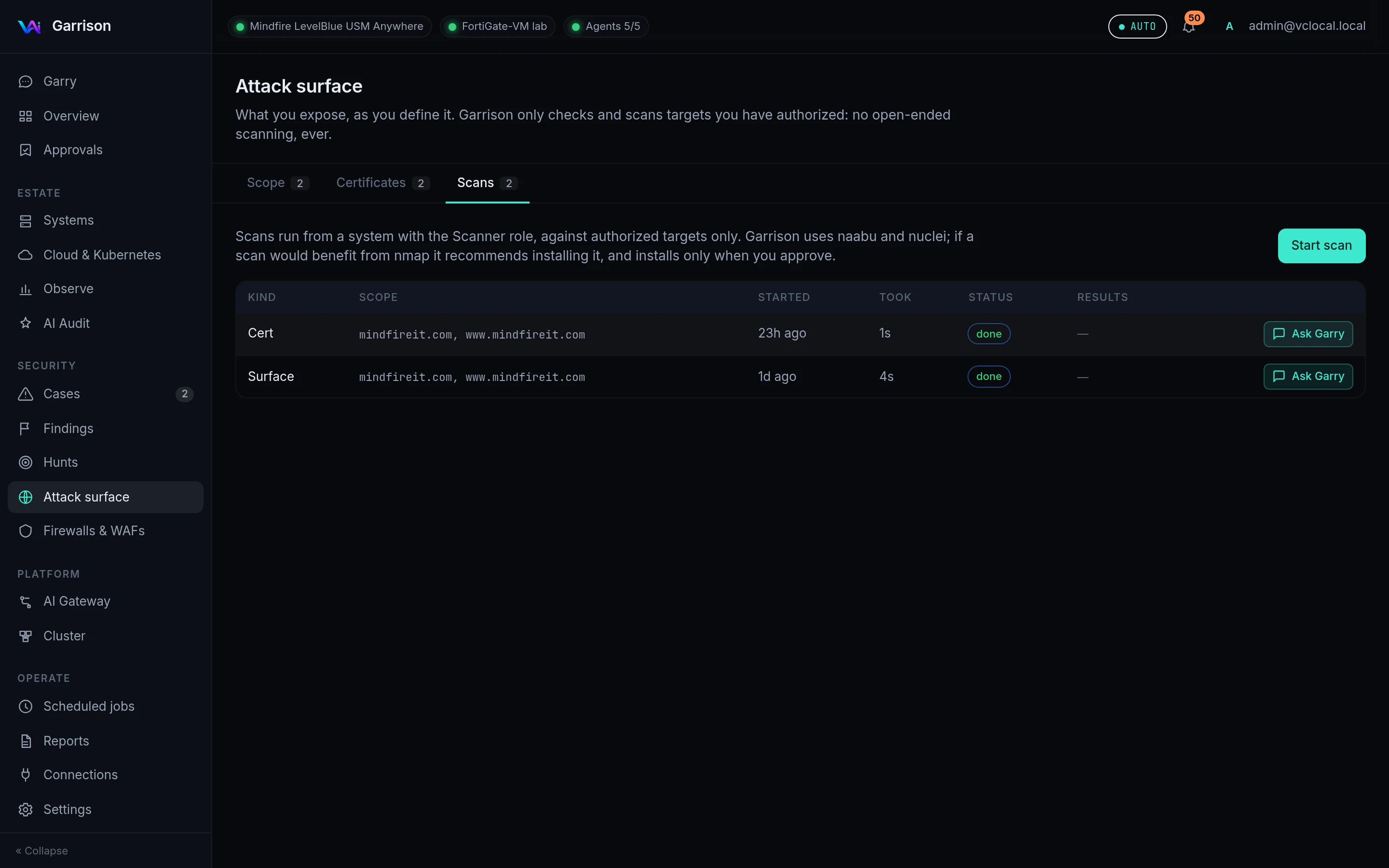Open Attack surface in the sidebar
The image size is (1389, 868).
tap(106, 497)
